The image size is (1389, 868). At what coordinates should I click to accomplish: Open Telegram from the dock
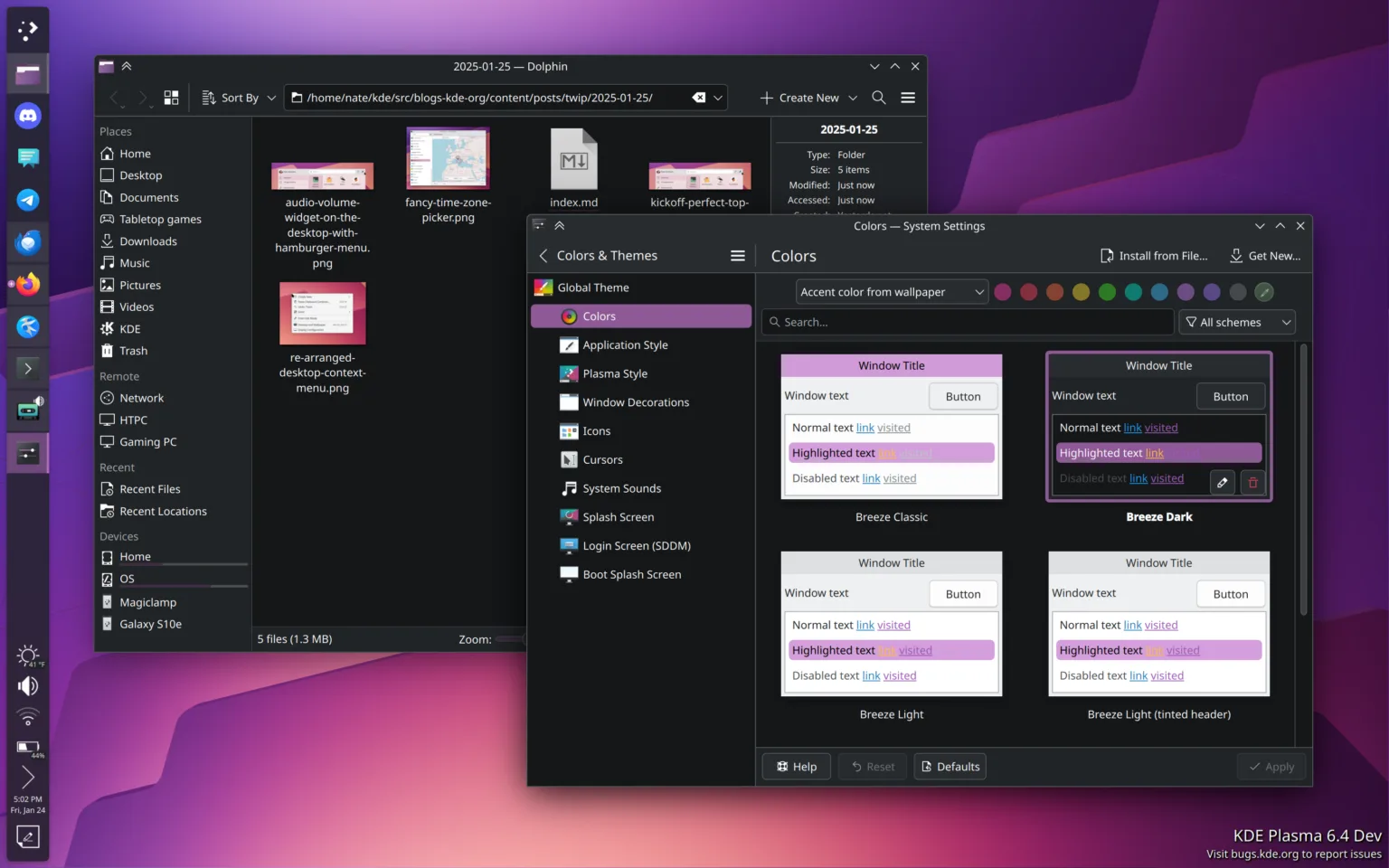coord(28,200)
